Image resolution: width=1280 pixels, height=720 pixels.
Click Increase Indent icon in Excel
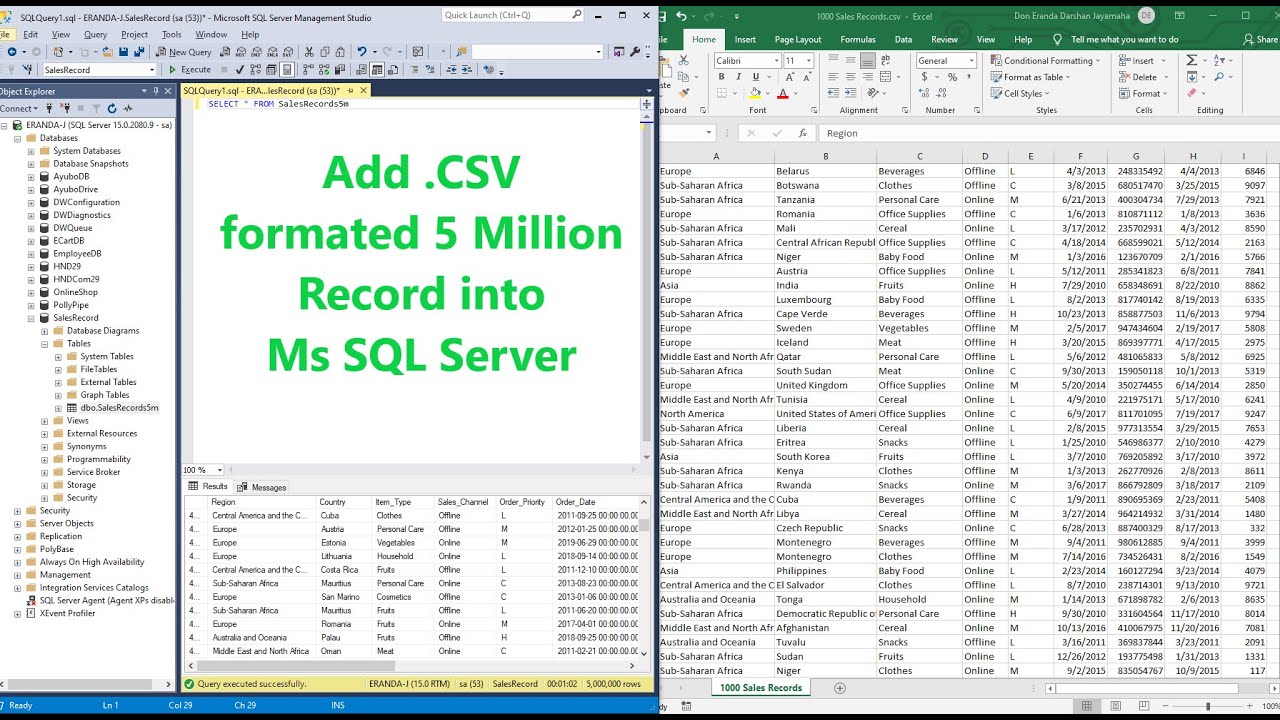(850, 92)
